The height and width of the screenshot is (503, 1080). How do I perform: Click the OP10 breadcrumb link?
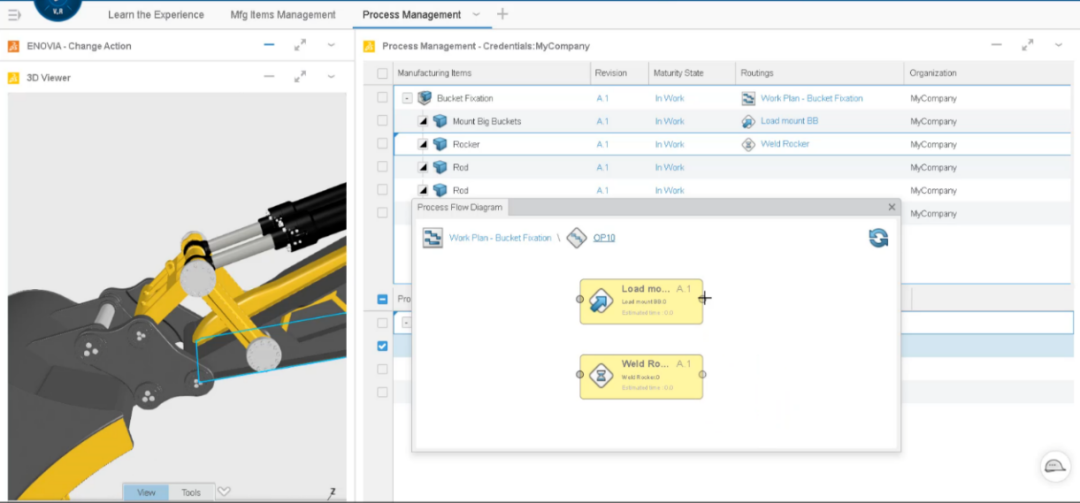604,238
